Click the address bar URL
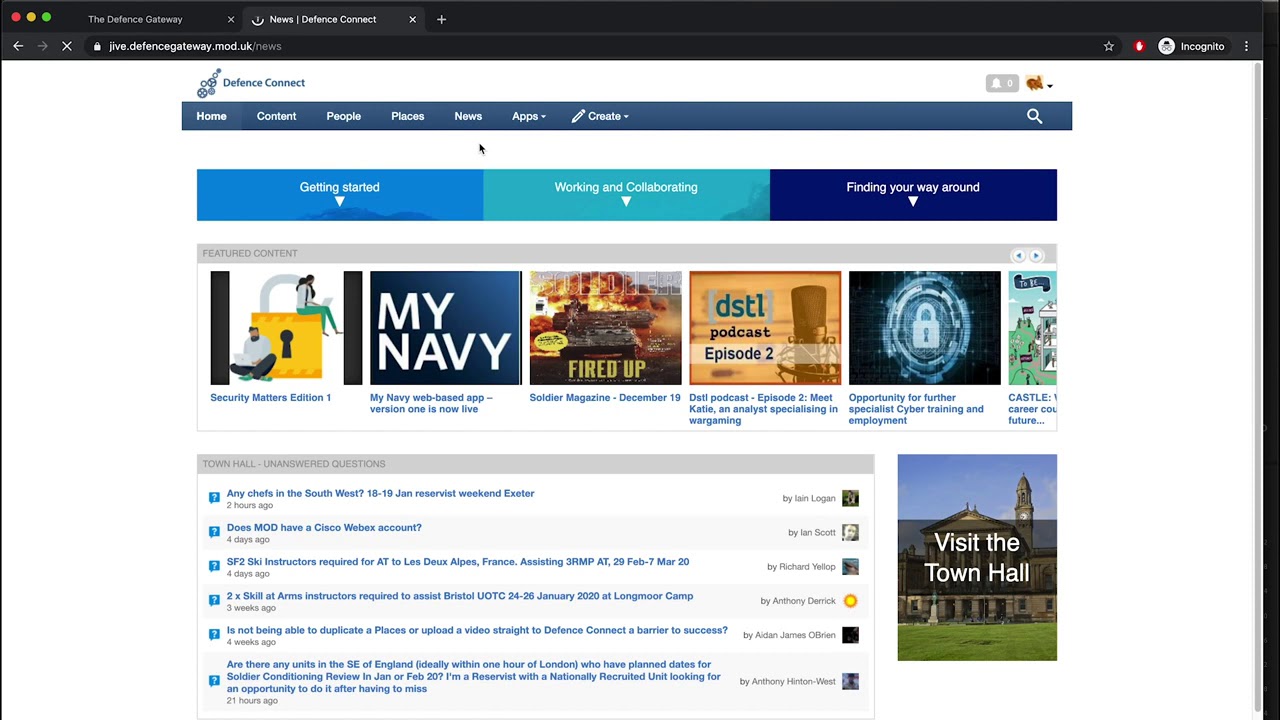The image size is (1280, 720). [195, 46]
